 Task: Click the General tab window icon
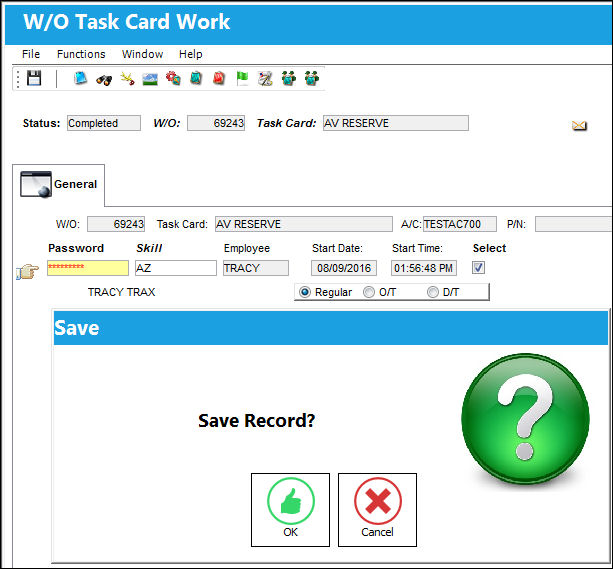coord(36,184)
